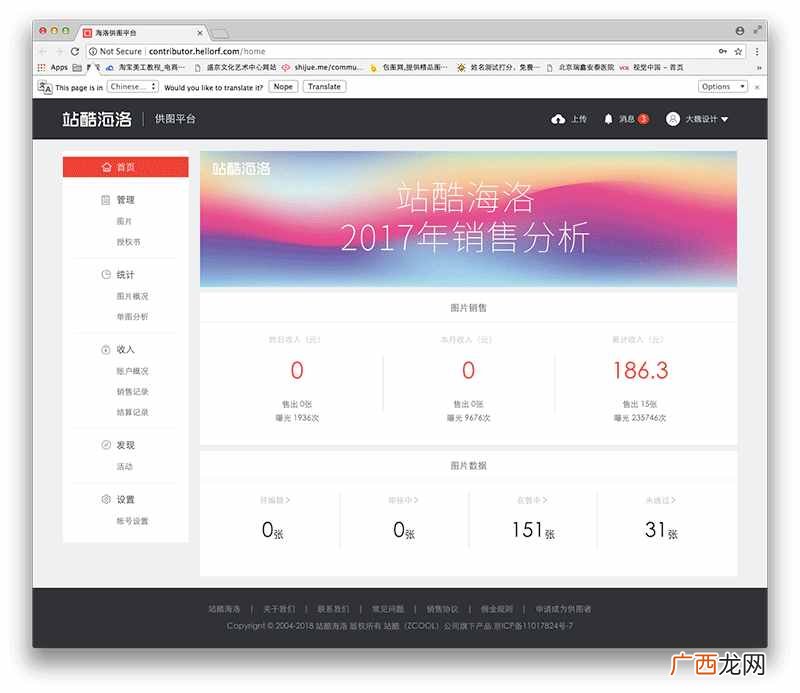This screenshot has width=800, height=693.
Task: Open the 视觉中国 - 首页 bookmark
Action: coord(652,67)
